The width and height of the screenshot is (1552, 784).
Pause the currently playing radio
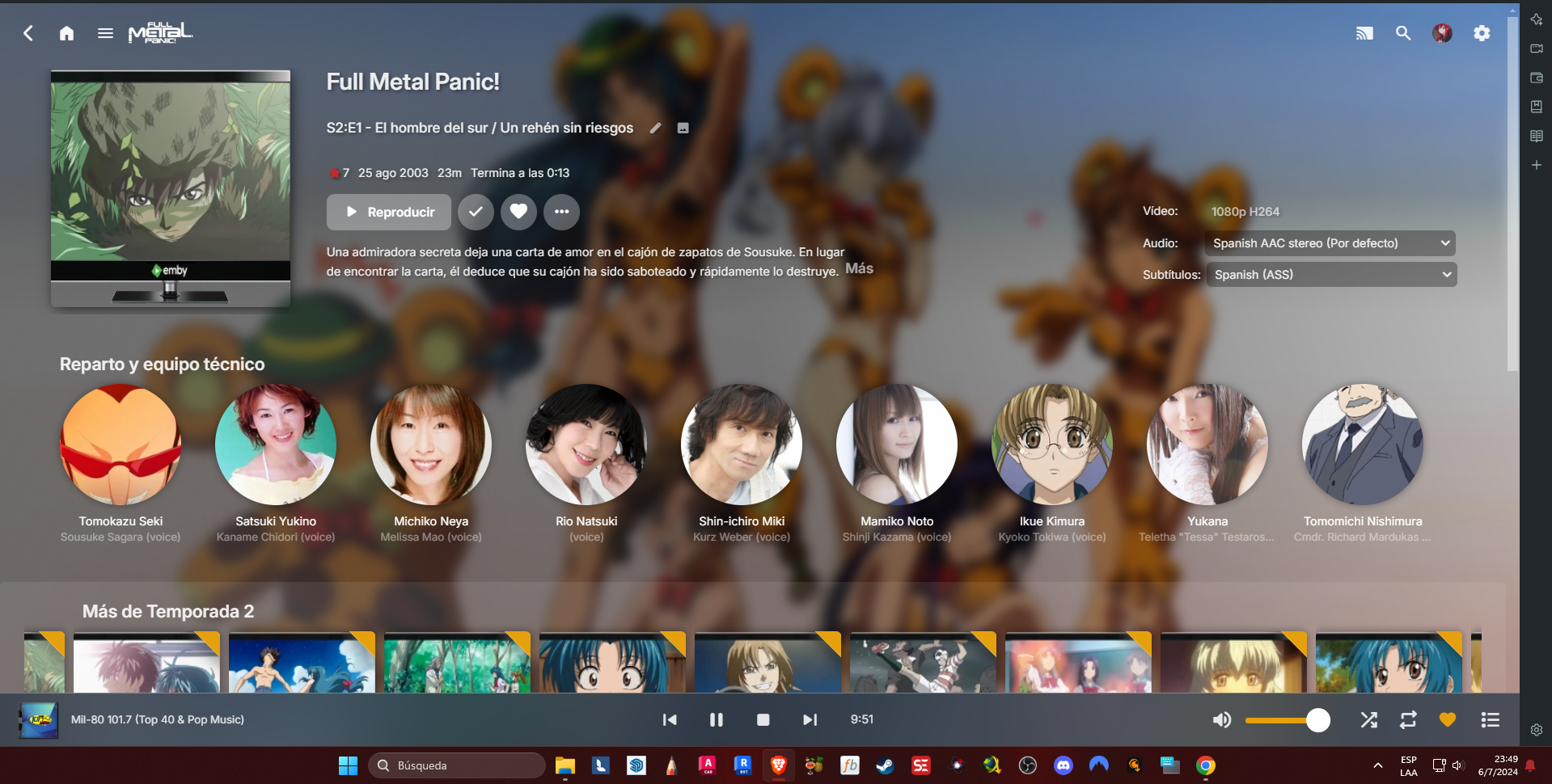click(x=717, y=719)
